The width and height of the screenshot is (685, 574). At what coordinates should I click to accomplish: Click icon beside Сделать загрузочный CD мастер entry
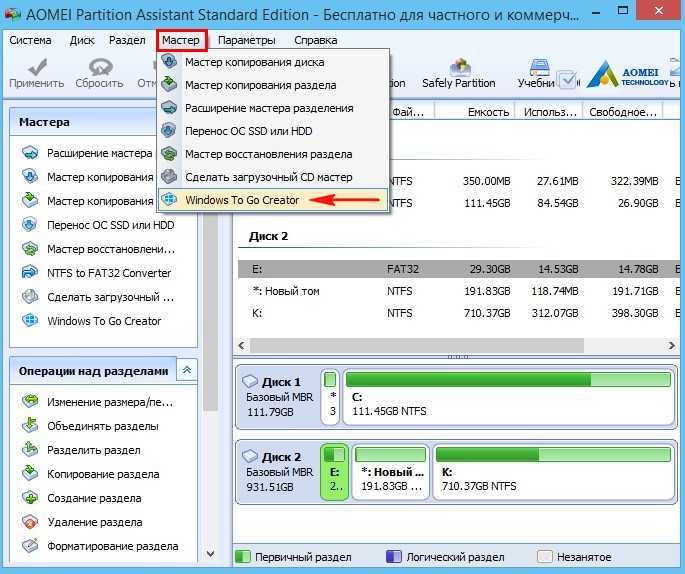pyautogui.click(x=169, y=176)
